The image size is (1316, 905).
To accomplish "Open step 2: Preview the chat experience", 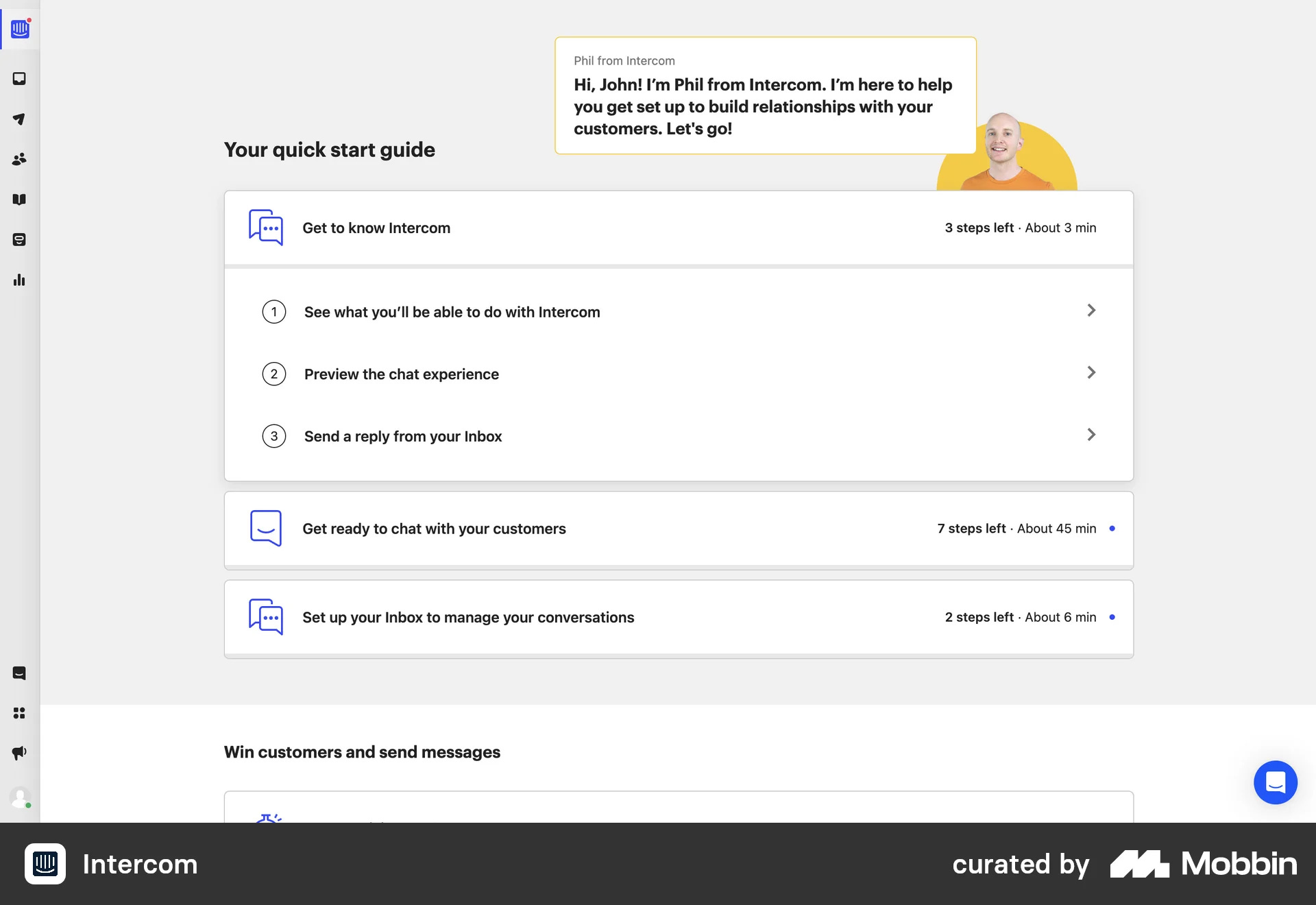I will [x=401, y=374].
